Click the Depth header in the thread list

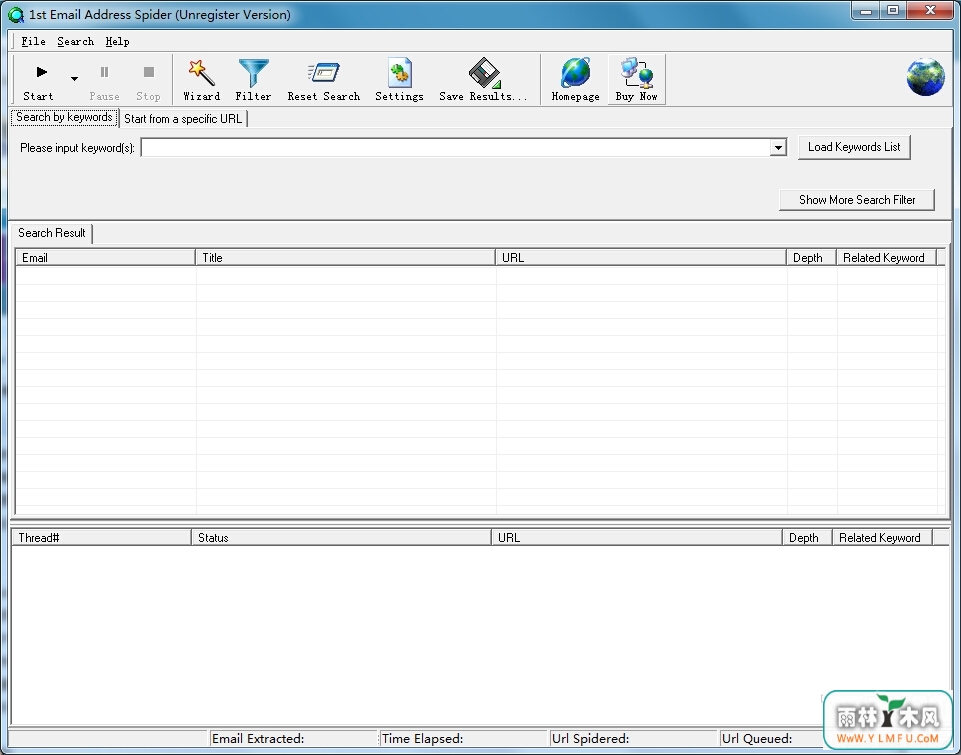pos(807,537)
